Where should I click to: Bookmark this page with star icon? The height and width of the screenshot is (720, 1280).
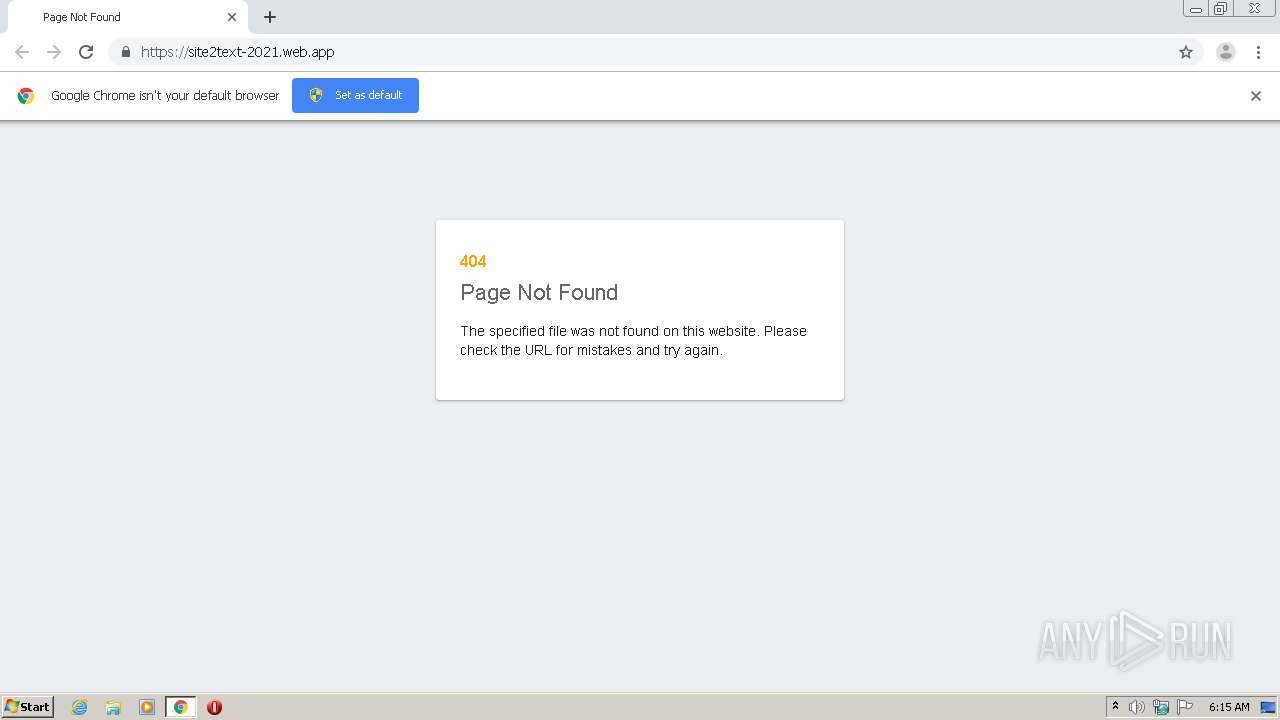coord(1186,52)
